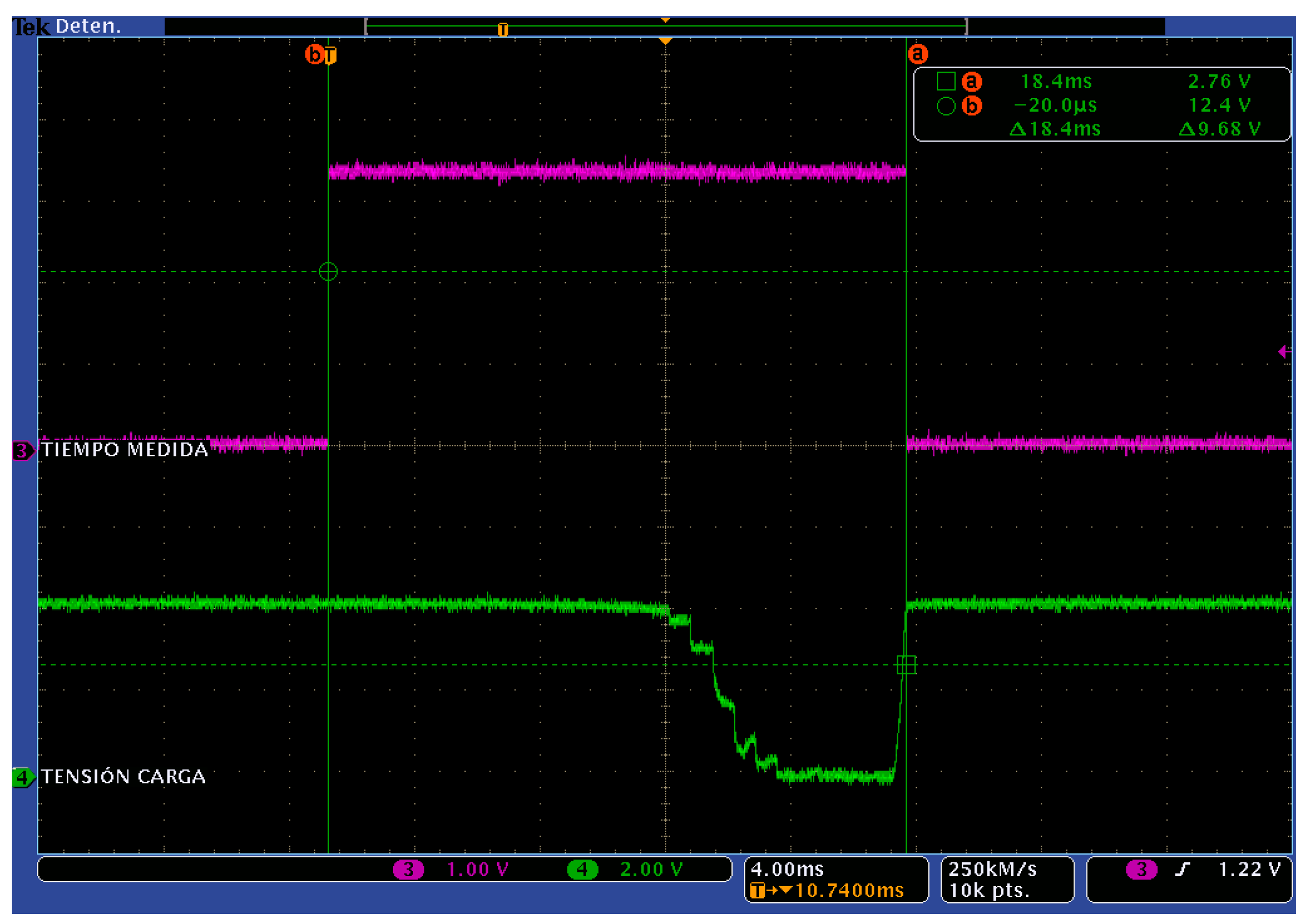
Task: Click the Δ9.68 V delta voltage readout
Action: pyautogui.click(x=1219, y=129)
